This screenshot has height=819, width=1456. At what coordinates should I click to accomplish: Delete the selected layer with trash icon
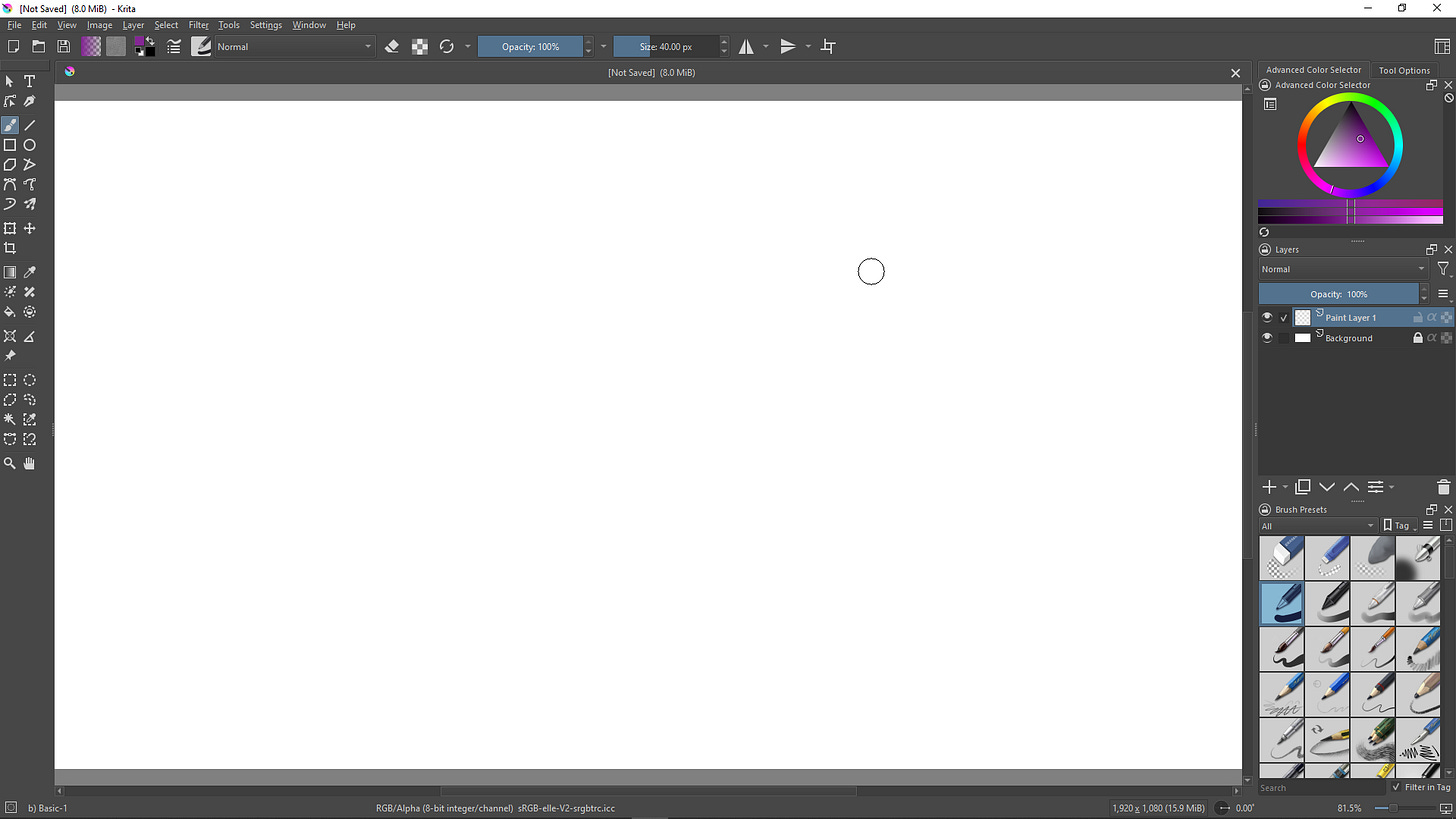point(1443,487)
